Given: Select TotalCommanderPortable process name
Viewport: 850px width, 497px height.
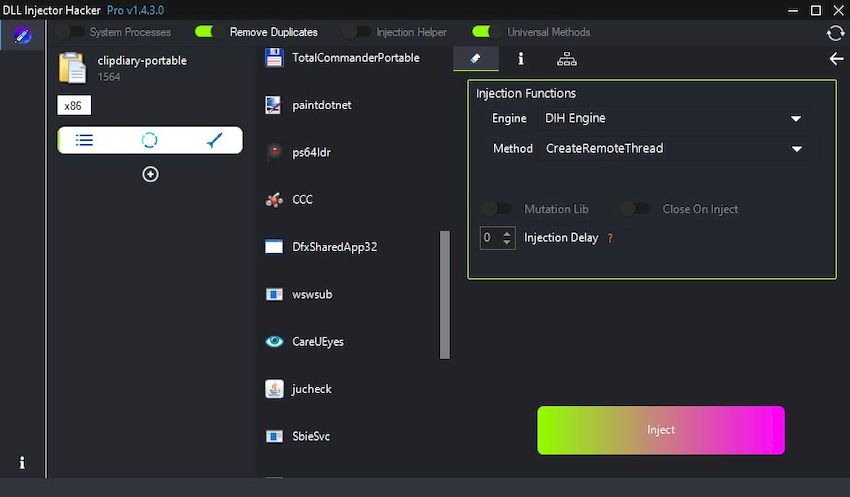Looking at the screenshot, I should pyautogui.click(x=356, y=57).
